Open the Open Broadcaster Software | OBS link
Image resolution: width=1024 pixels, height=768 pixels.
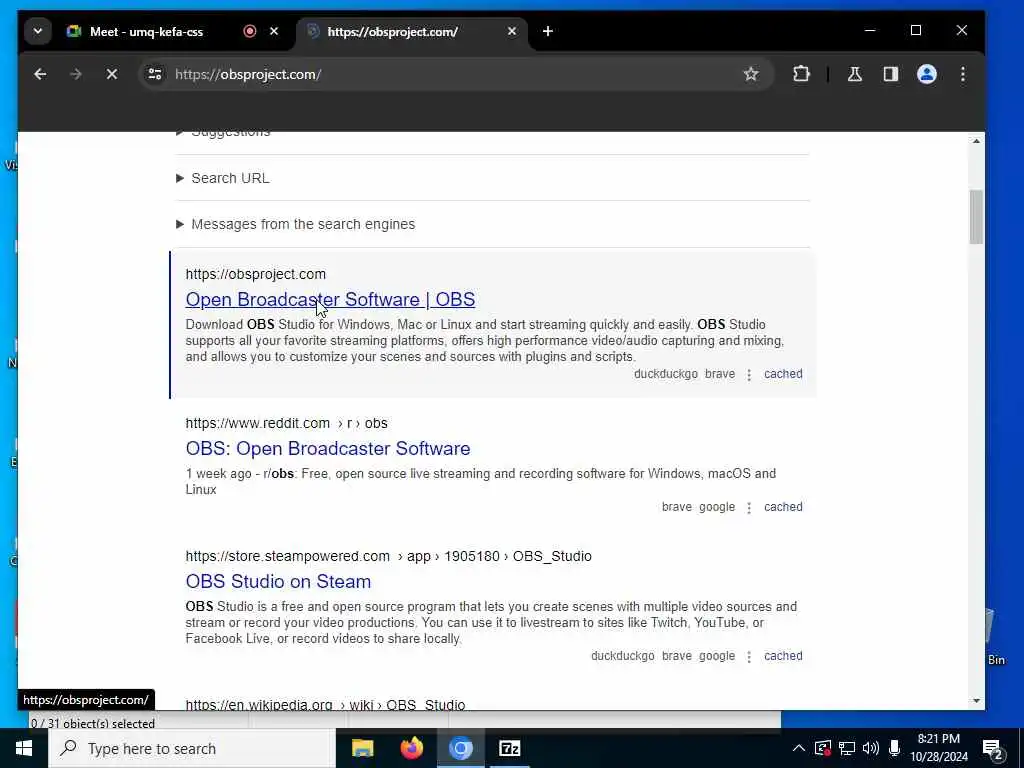[330, 299]
